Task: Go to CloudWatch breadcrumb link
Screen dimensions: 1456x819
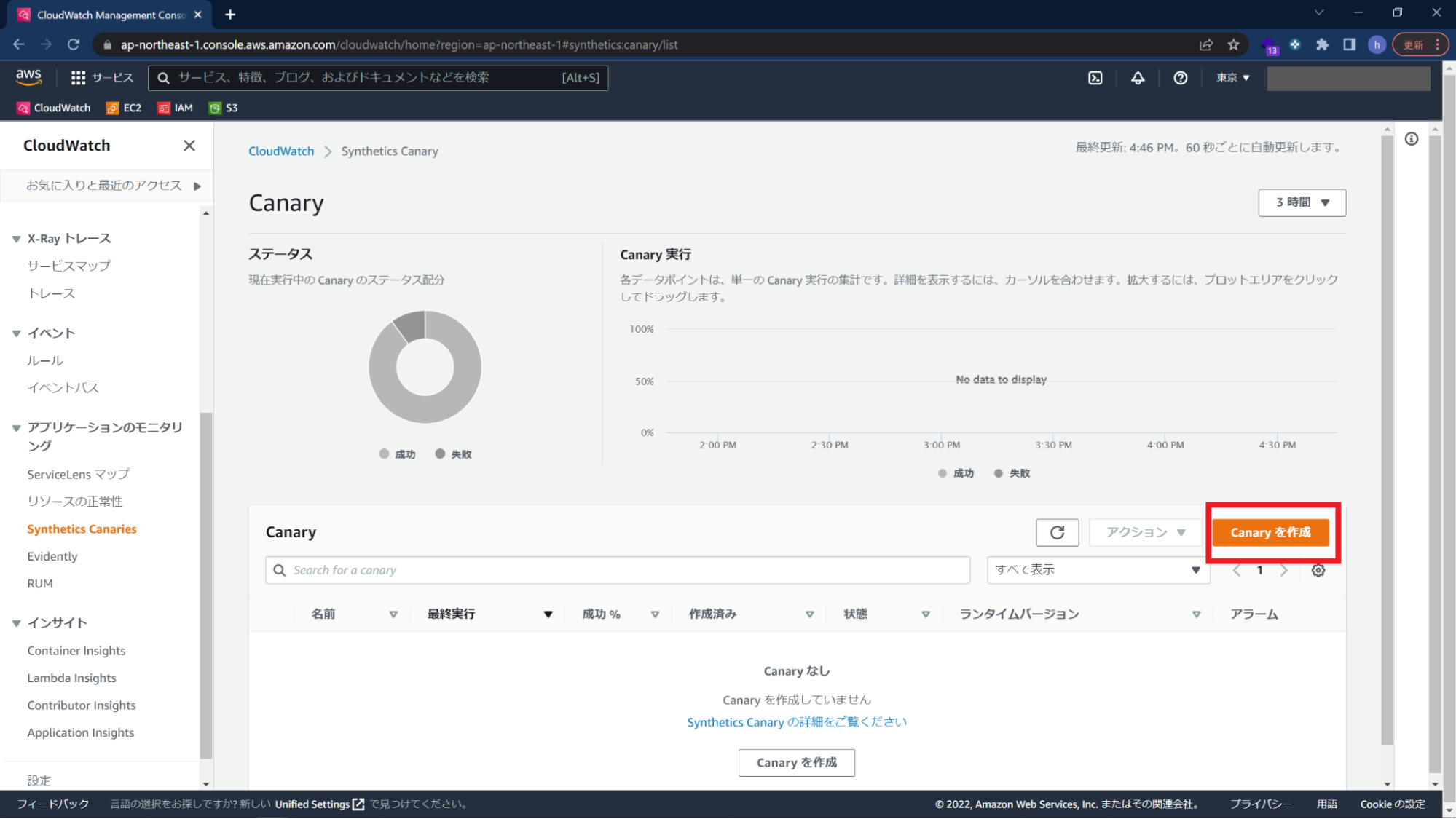Action: 281,151
